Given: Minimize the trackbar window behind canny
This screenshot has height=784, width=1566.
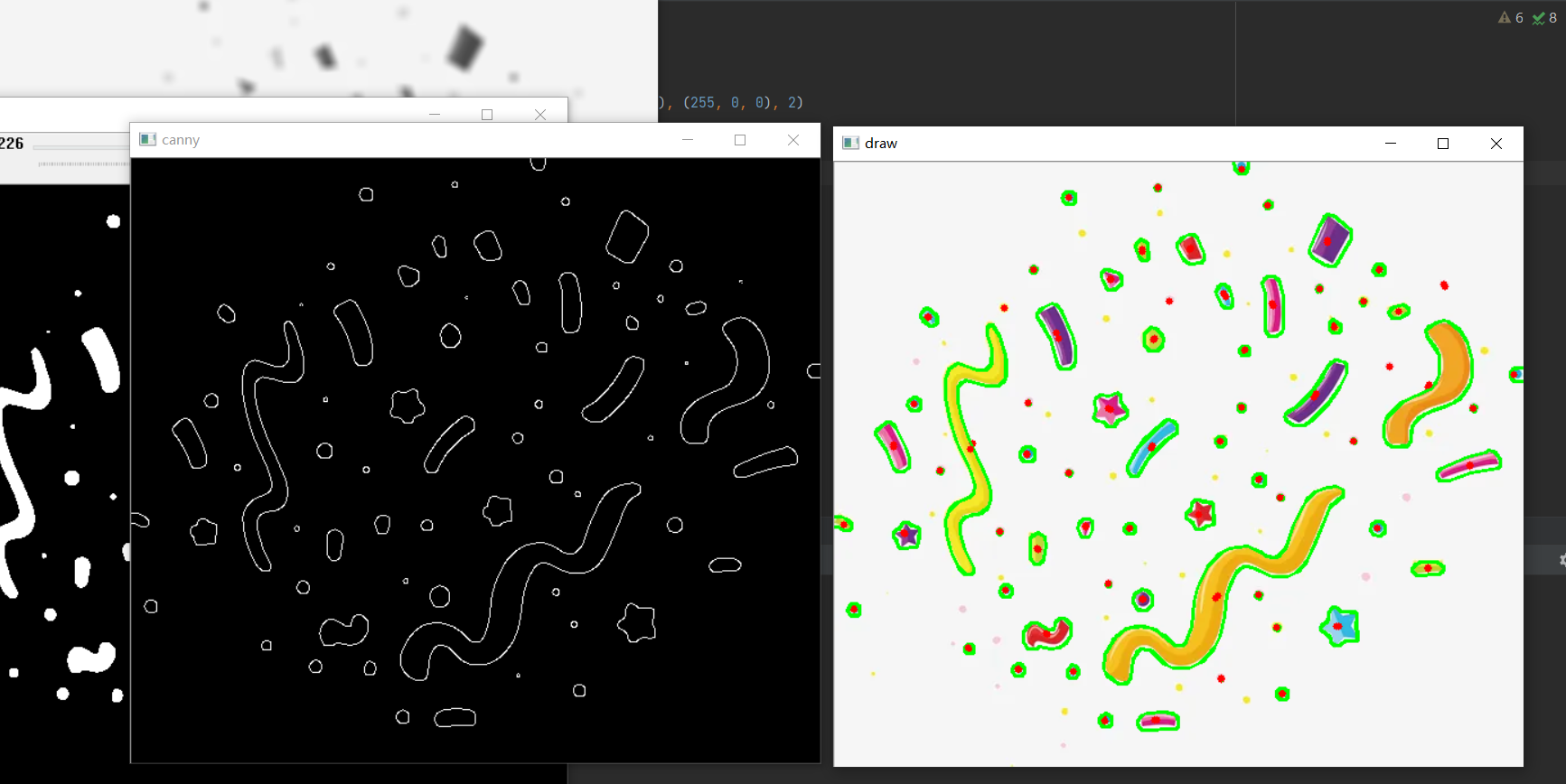Looking at the screenshot, I should click(435, 114).
